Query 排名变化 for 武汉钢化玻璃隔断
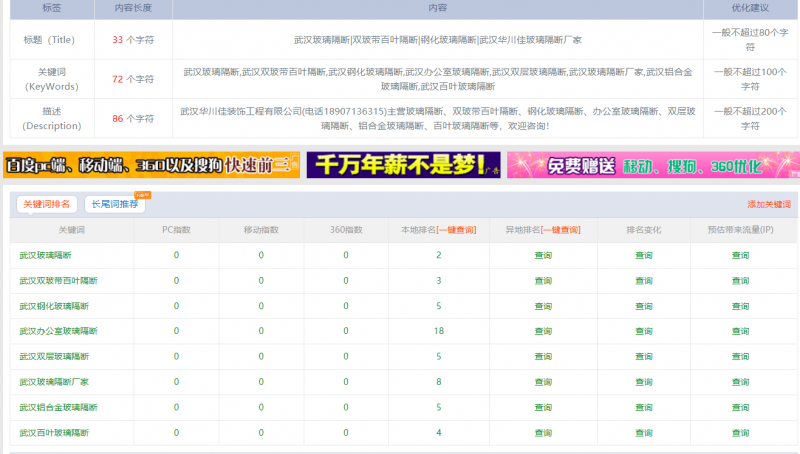Screen dimensions: 800x454 tap(644, 306)
